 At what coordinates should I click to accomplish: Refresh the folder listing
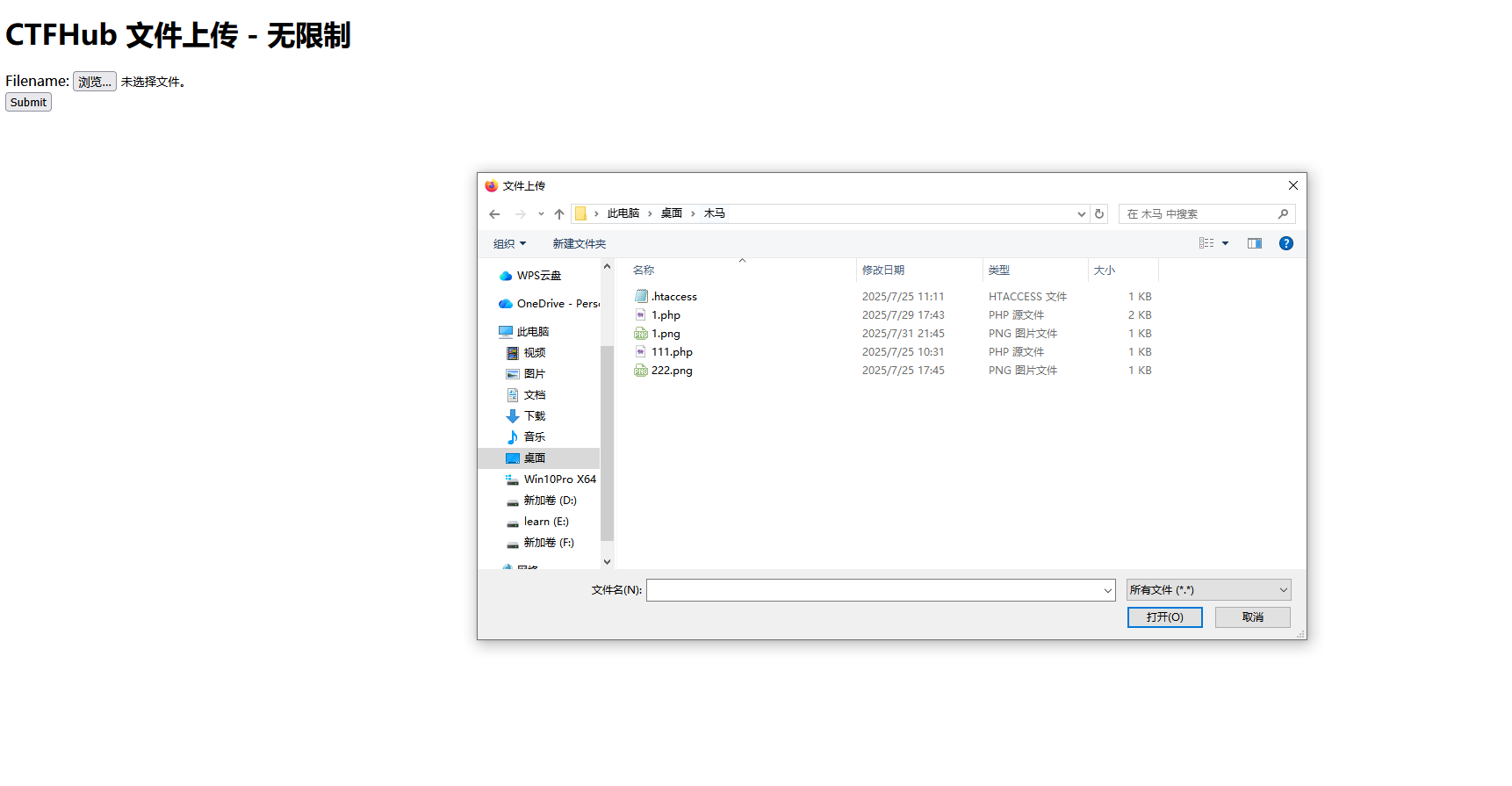[x=1099, y=214]
